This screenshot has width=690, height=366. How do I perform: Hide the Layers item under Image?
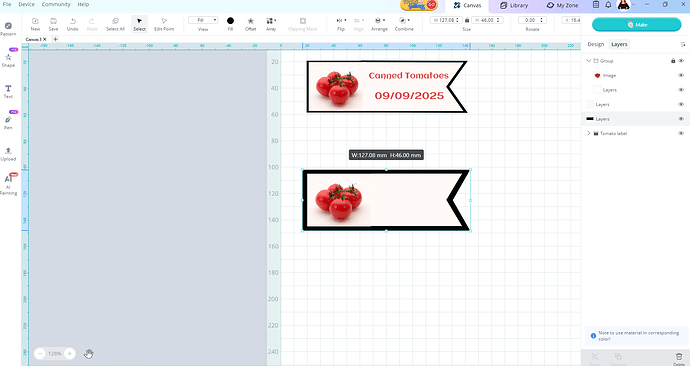click(681, 90)
